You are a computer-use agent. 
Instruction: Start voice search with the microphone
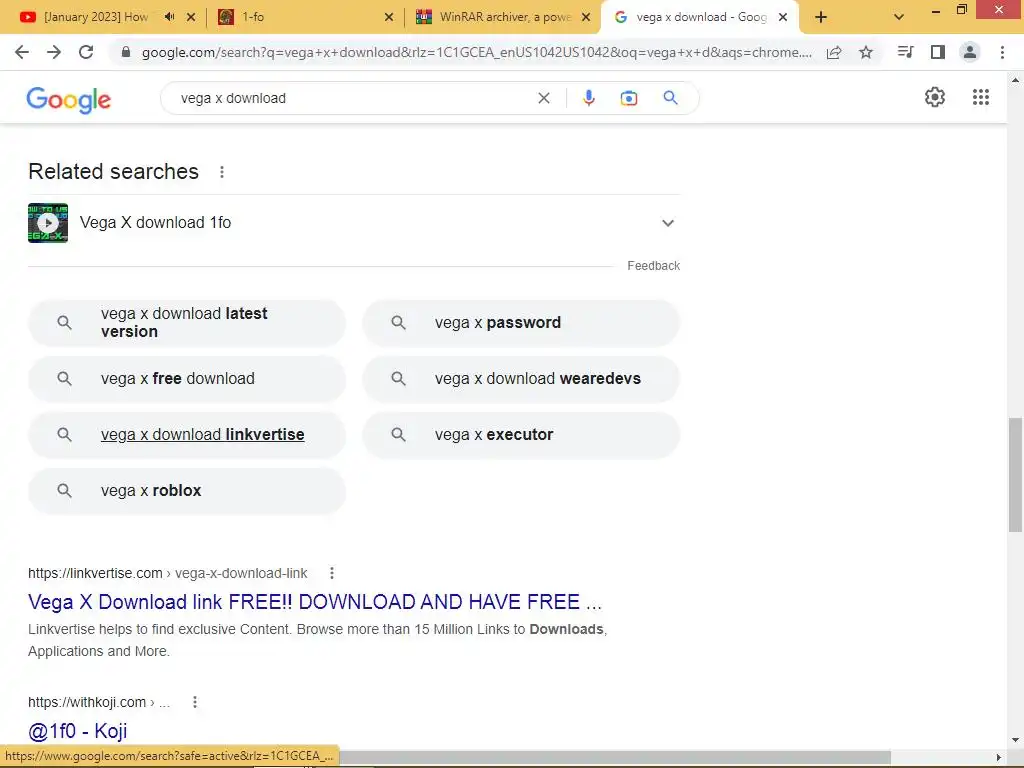(x=588, y=98)
